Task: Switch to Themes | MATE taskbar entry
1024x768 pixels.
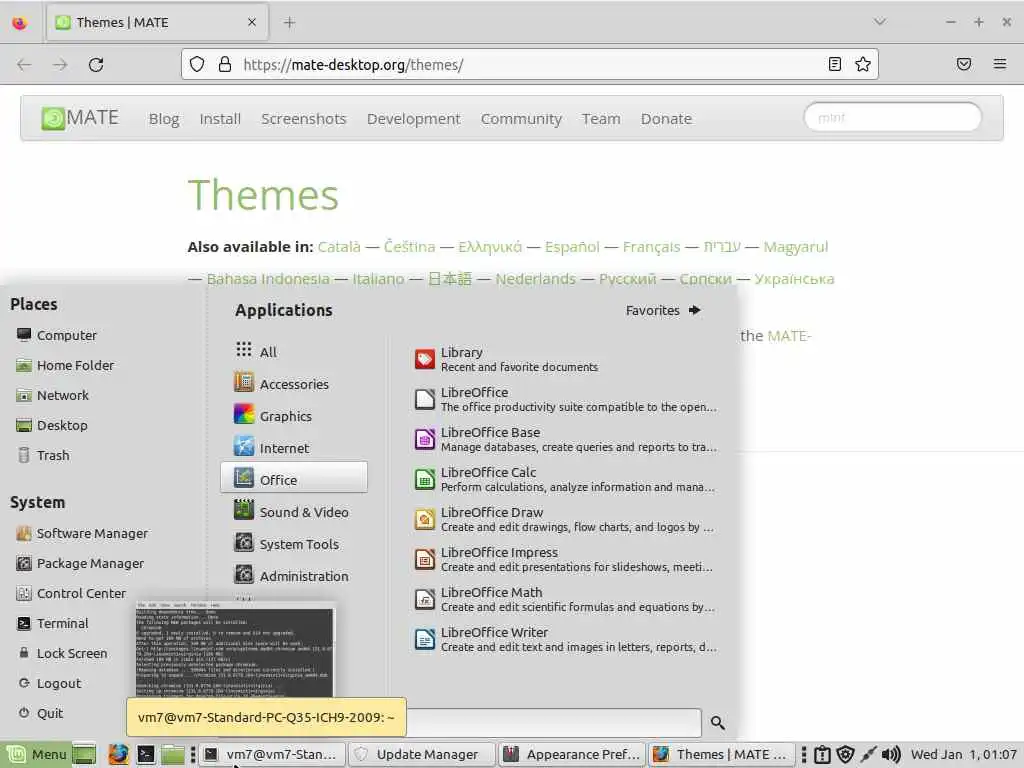Action: click(x=722, y=754)
